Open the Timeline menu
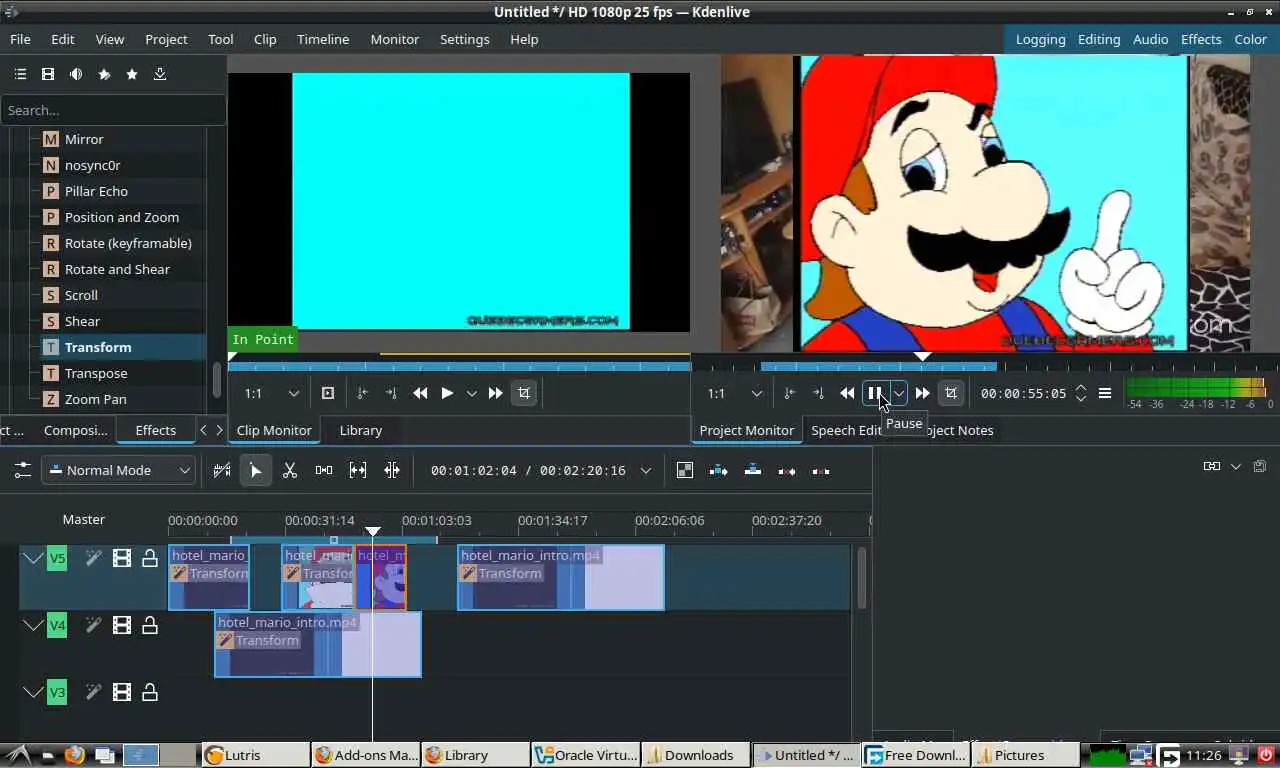The height and width of the screenshot is (768, 1280). point(322,39)
